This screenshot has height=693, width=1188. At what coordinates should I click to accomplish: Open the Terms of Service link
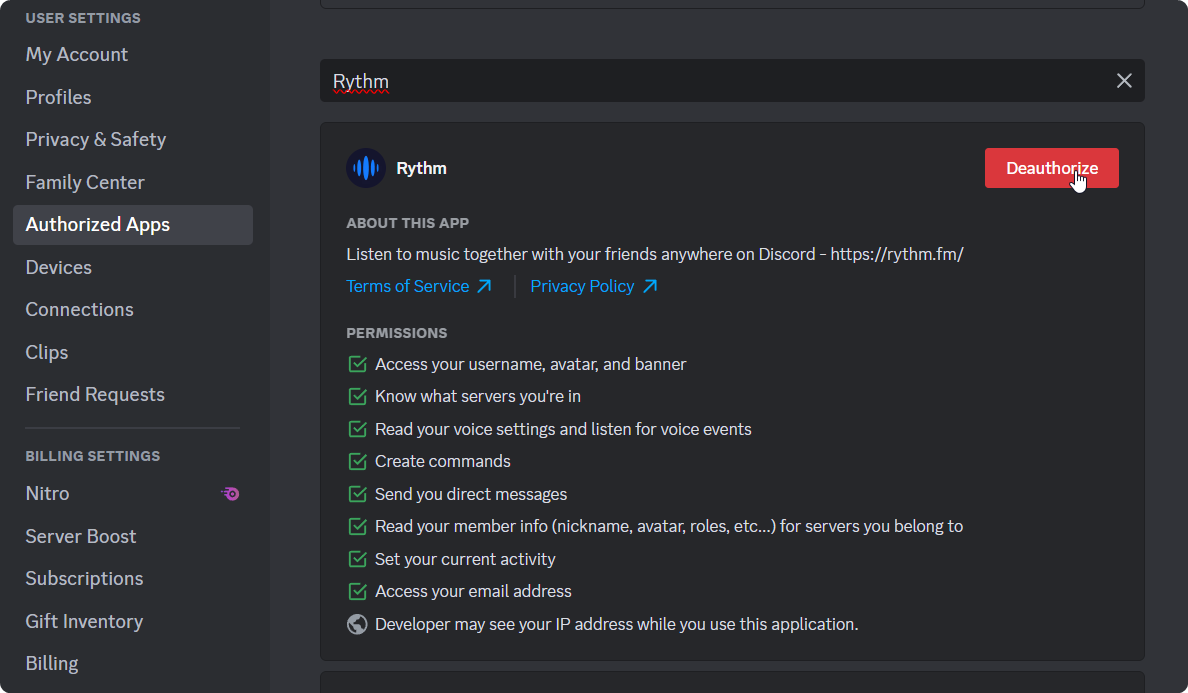point(407,286)
